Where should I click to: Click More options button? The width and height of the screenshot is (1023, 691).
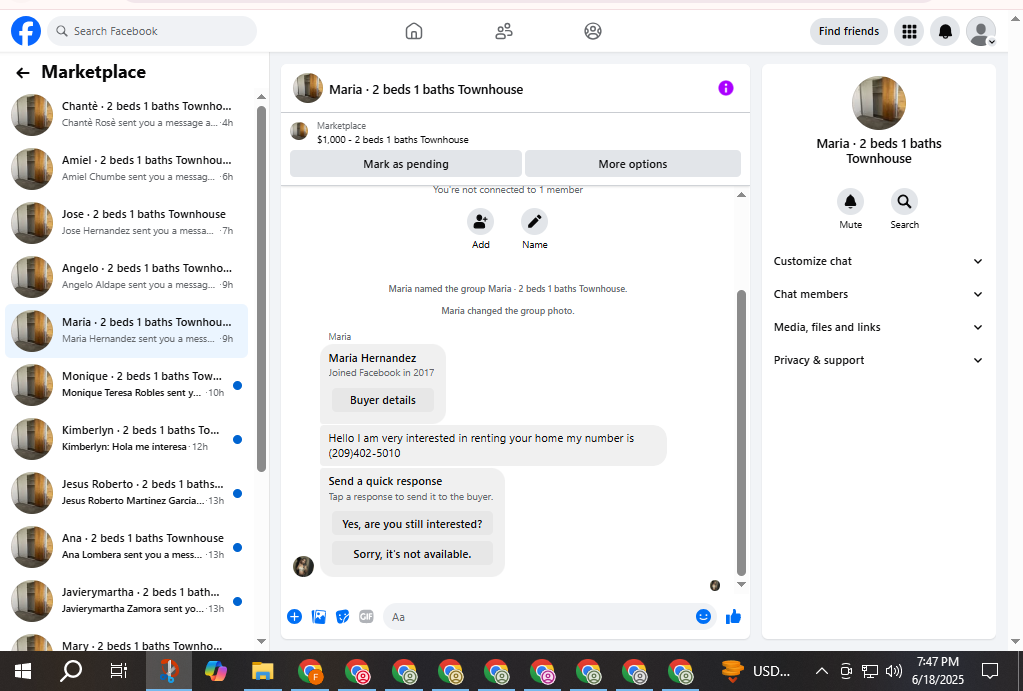click(633, 164)
